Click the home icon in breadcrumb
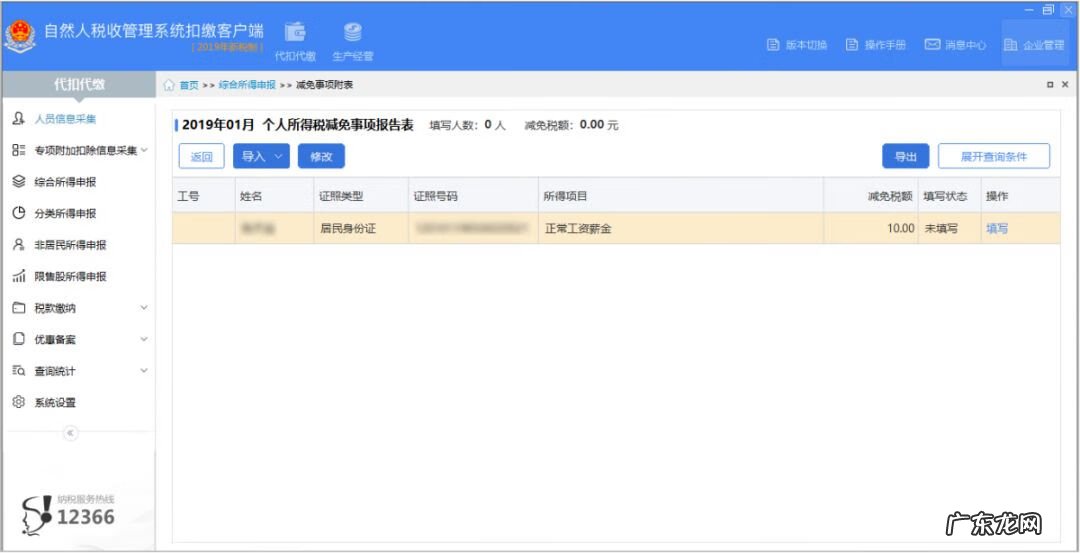Screen dimensions: 1080x553 [169, 85]
